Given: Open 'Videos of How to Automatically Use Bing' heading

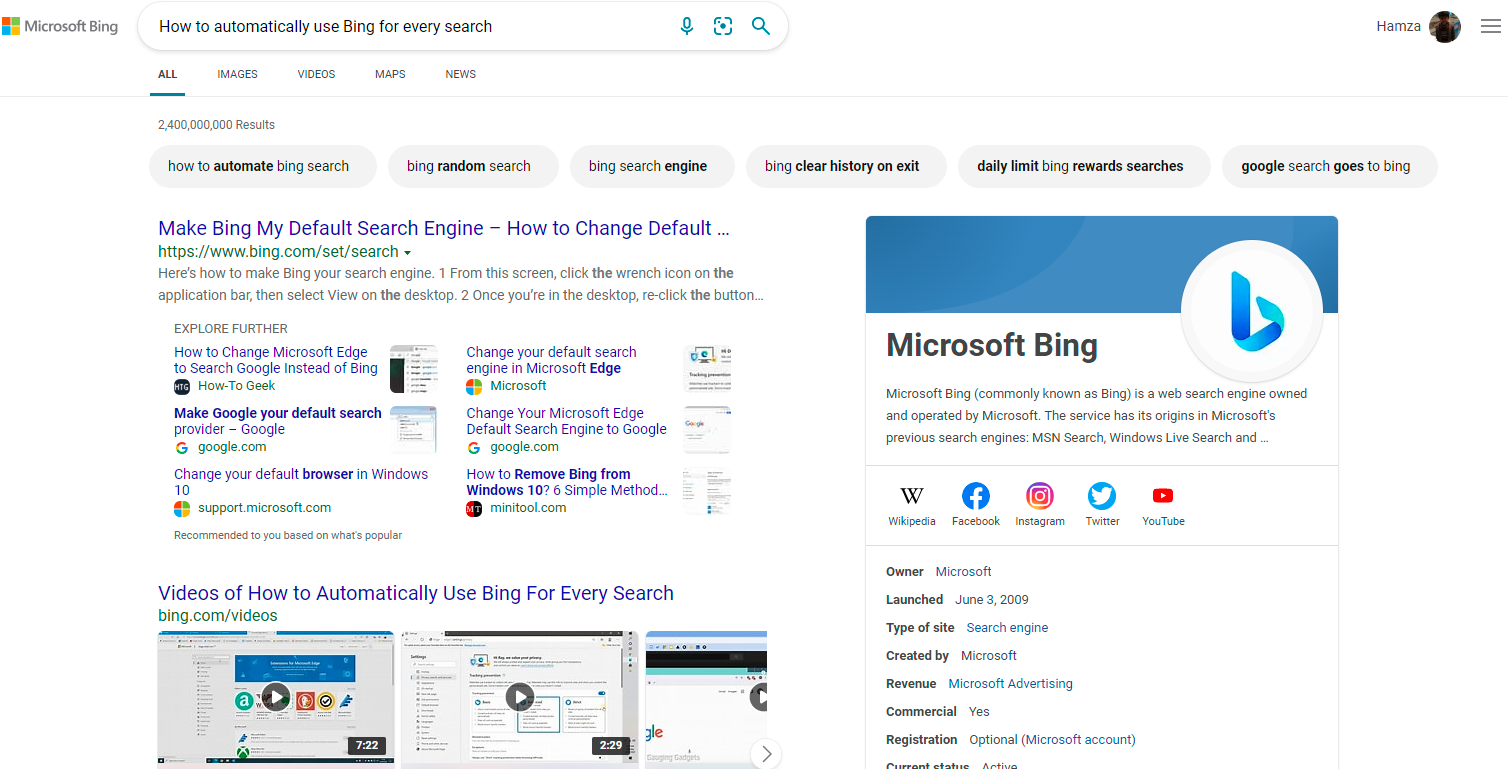Looking at the screenshot, I should point(416,593).
